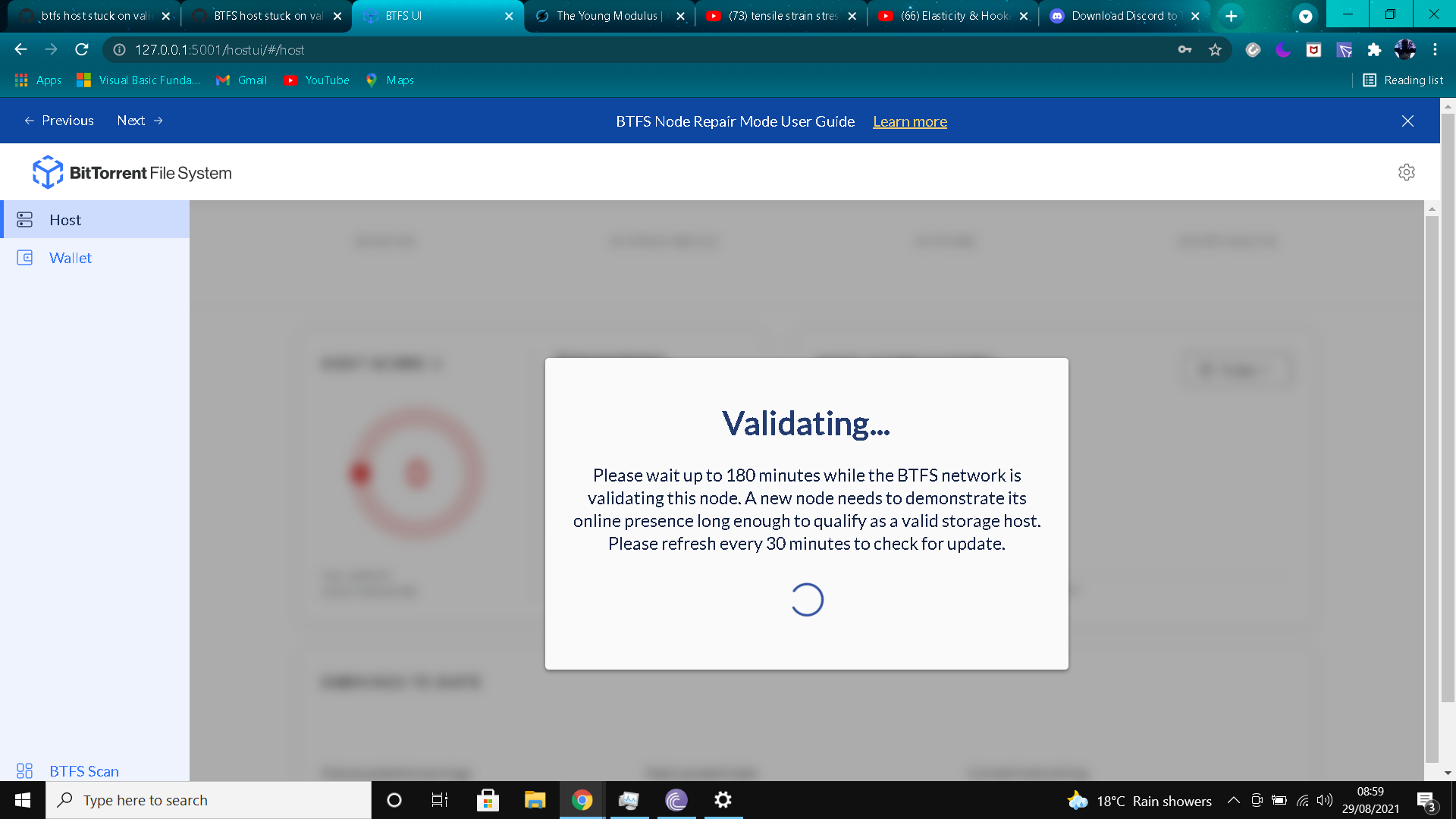Viewport: 1456px width, 819px height.
Task: Open the BTFS settings gear
Action: [1407, 172]
